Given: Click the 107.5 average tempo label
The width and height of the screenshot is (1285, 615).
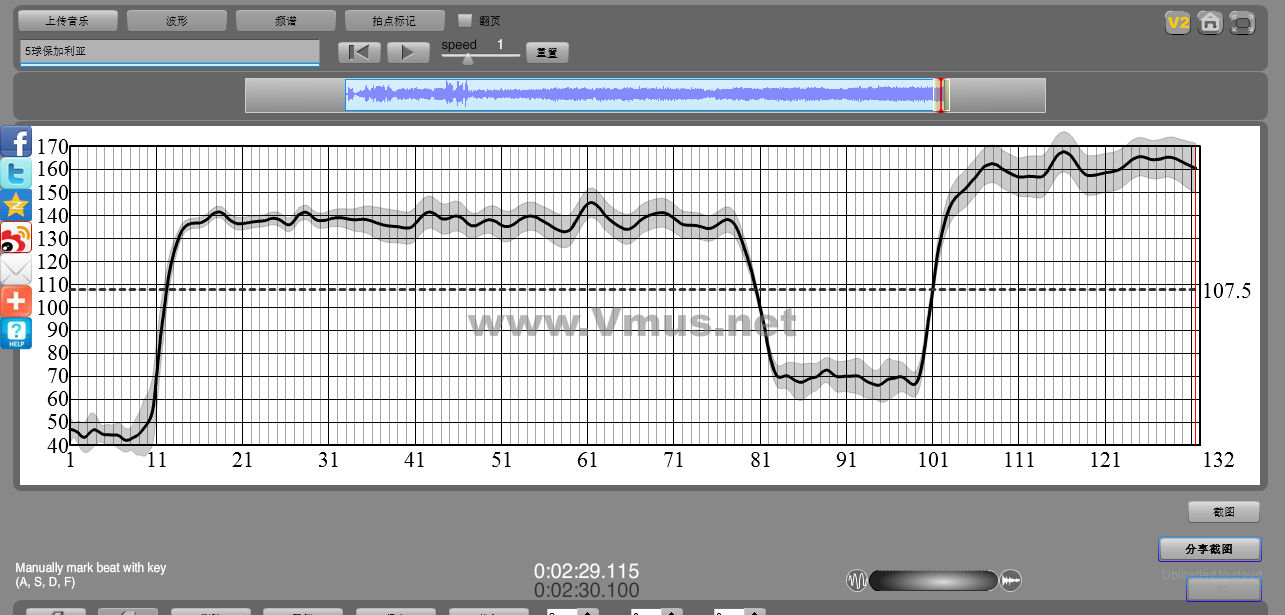Looking at the screenshot, I should pyautogui.click(x=1226, y=290).
